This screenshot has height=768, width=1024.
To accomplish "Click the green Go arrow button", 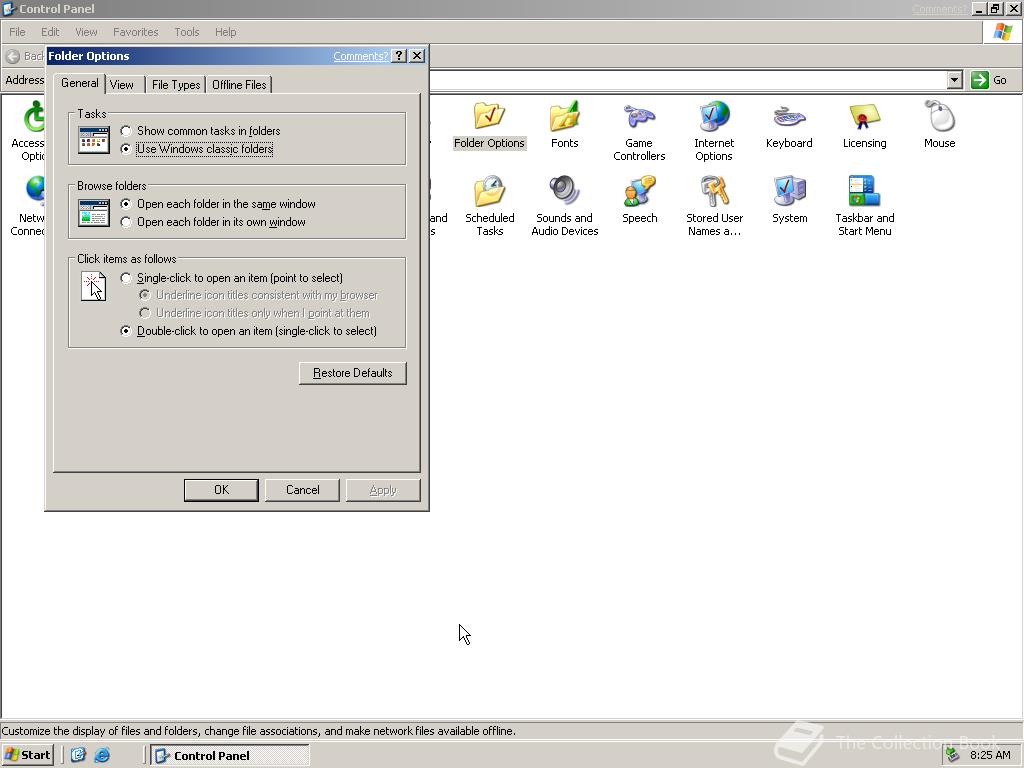I will point(980,80).
